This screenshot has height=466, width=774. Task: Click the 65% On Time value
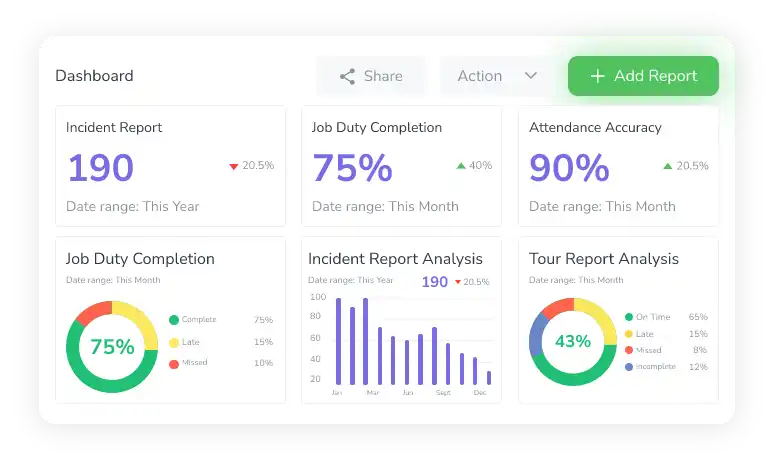(698, 317)
